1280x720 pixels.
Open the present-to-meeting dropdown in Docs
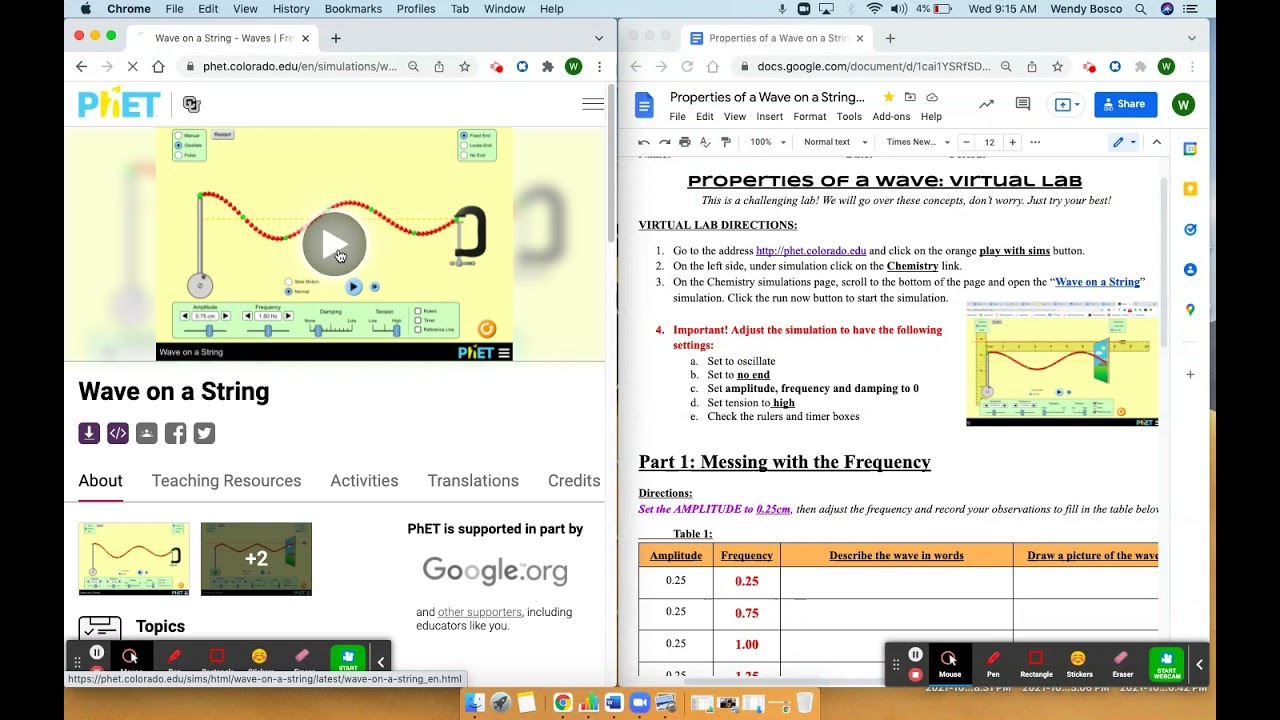pyautogui.click(x=1065, y=104)
